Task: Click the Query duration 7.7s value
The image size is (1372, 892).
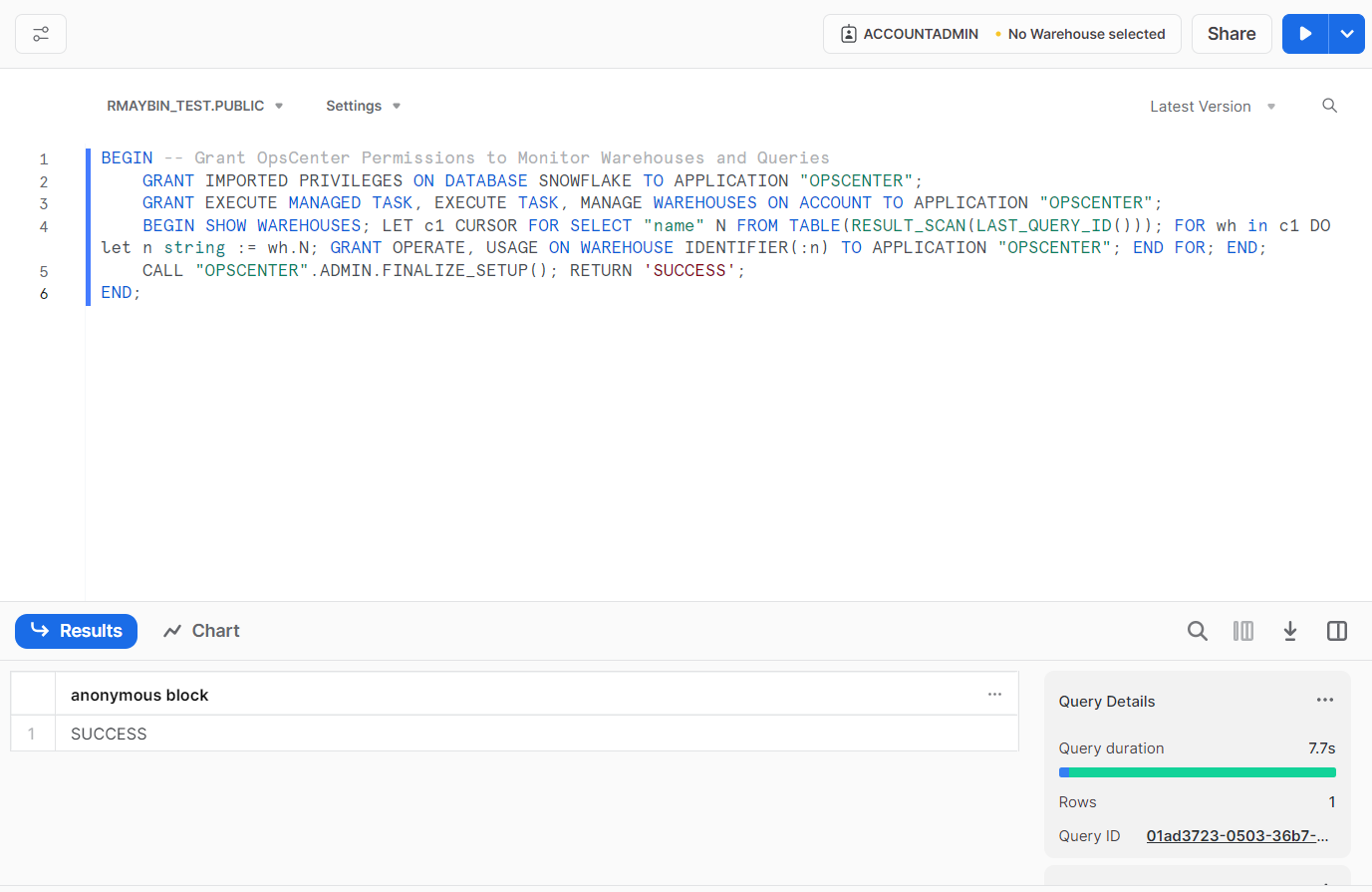Action: coord(1321,748)
